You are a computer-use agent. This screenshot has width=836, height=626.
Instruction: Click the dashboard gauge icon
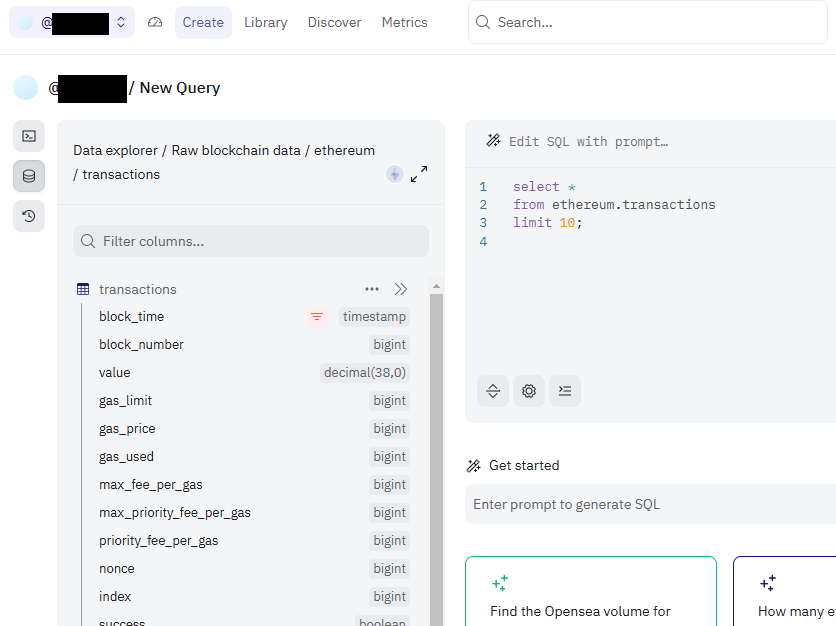(x=155, y=22)
